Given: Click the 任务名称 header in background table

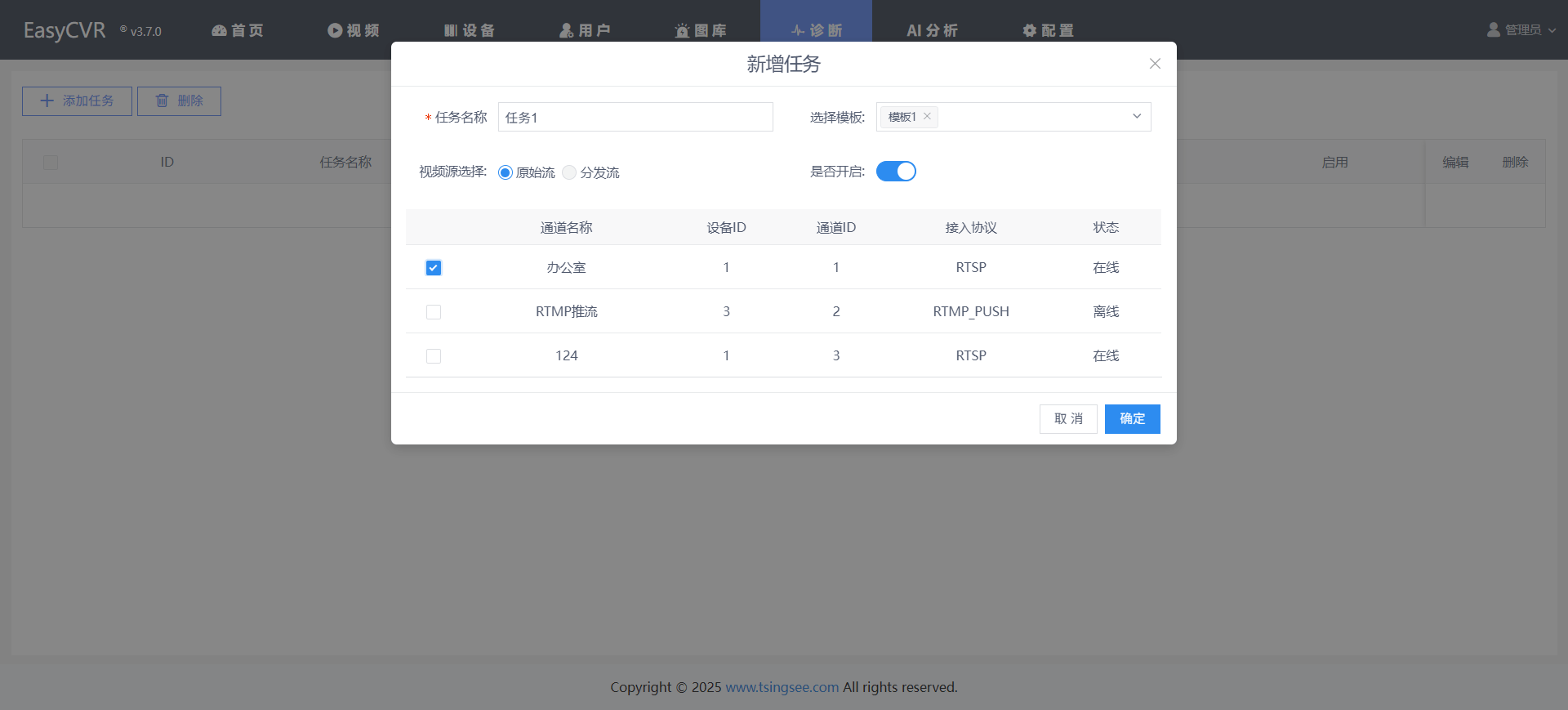Looking at the screenshot, I should pos(345,162).
